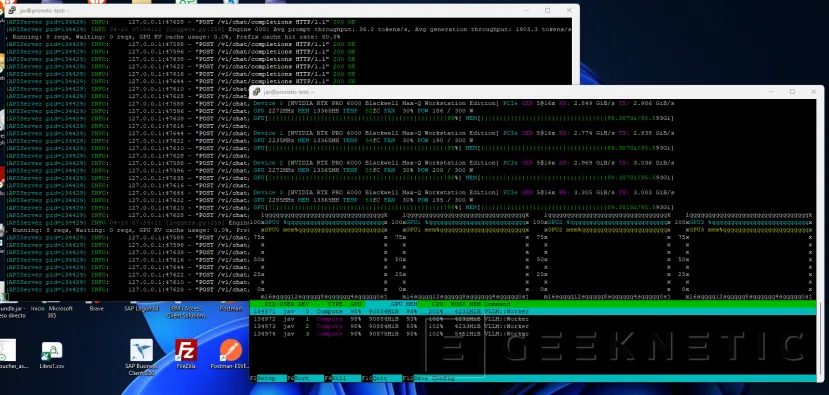Viewport: 829px width, 395px height.
Task: Select the TYPE column header in the nvtop process table
Action: 335,304
